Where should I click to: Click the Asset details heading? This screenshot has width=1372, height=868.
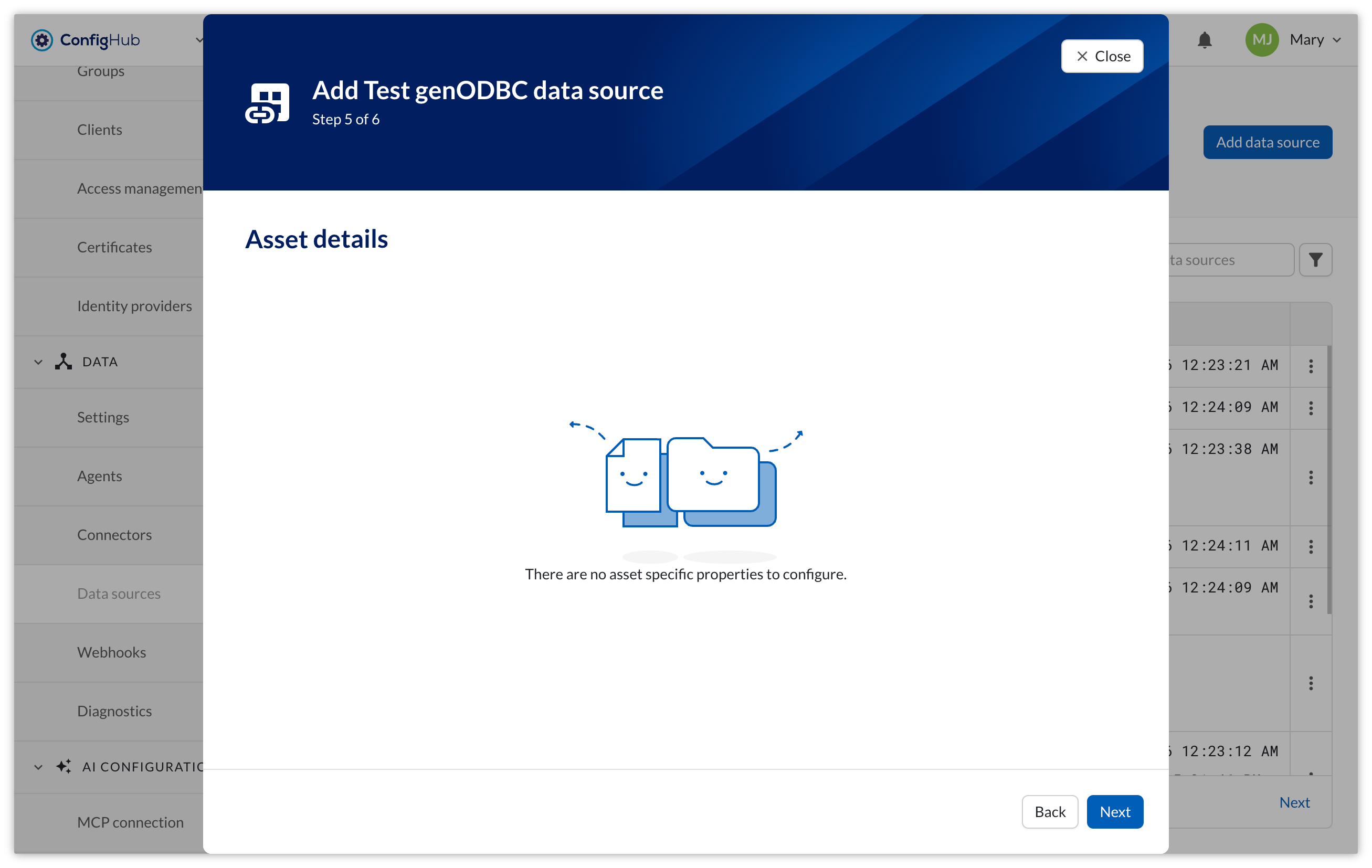click(316, 239)
